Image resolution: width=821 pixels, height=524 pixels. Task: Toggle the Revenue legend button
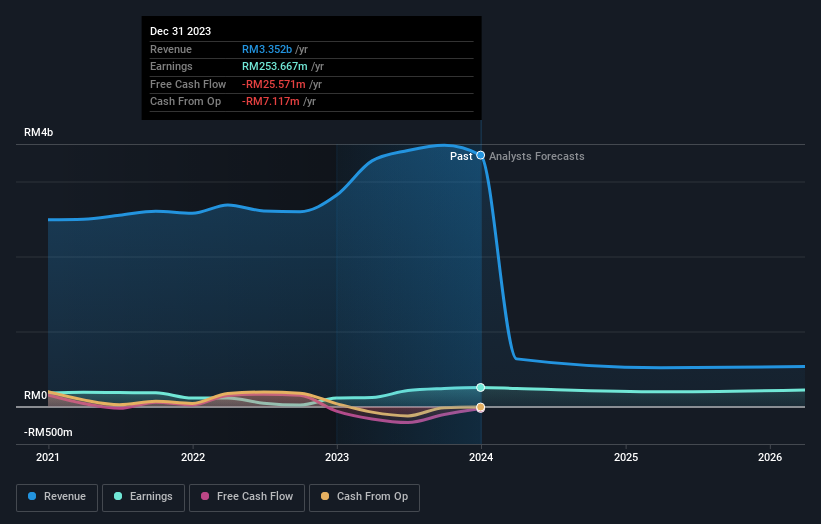tap(57, 497)
